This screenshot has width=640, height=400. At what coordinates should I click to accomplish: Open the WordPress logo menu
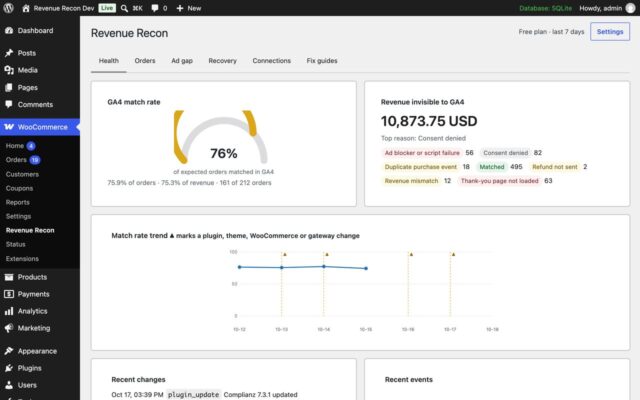pos(8,8)
